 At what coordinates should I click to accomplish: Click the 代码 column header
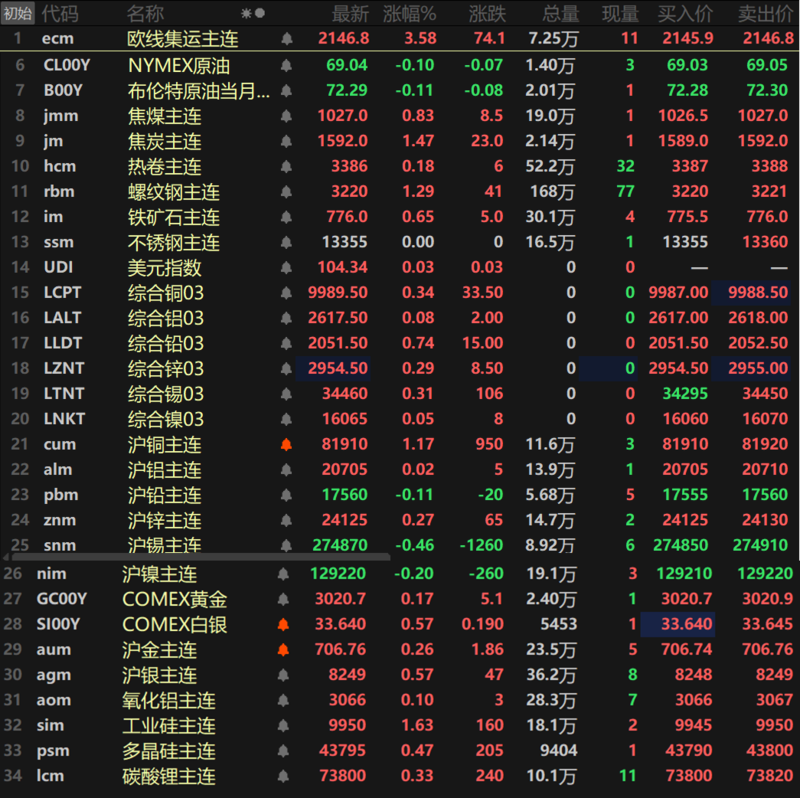[x=60, y=14]
